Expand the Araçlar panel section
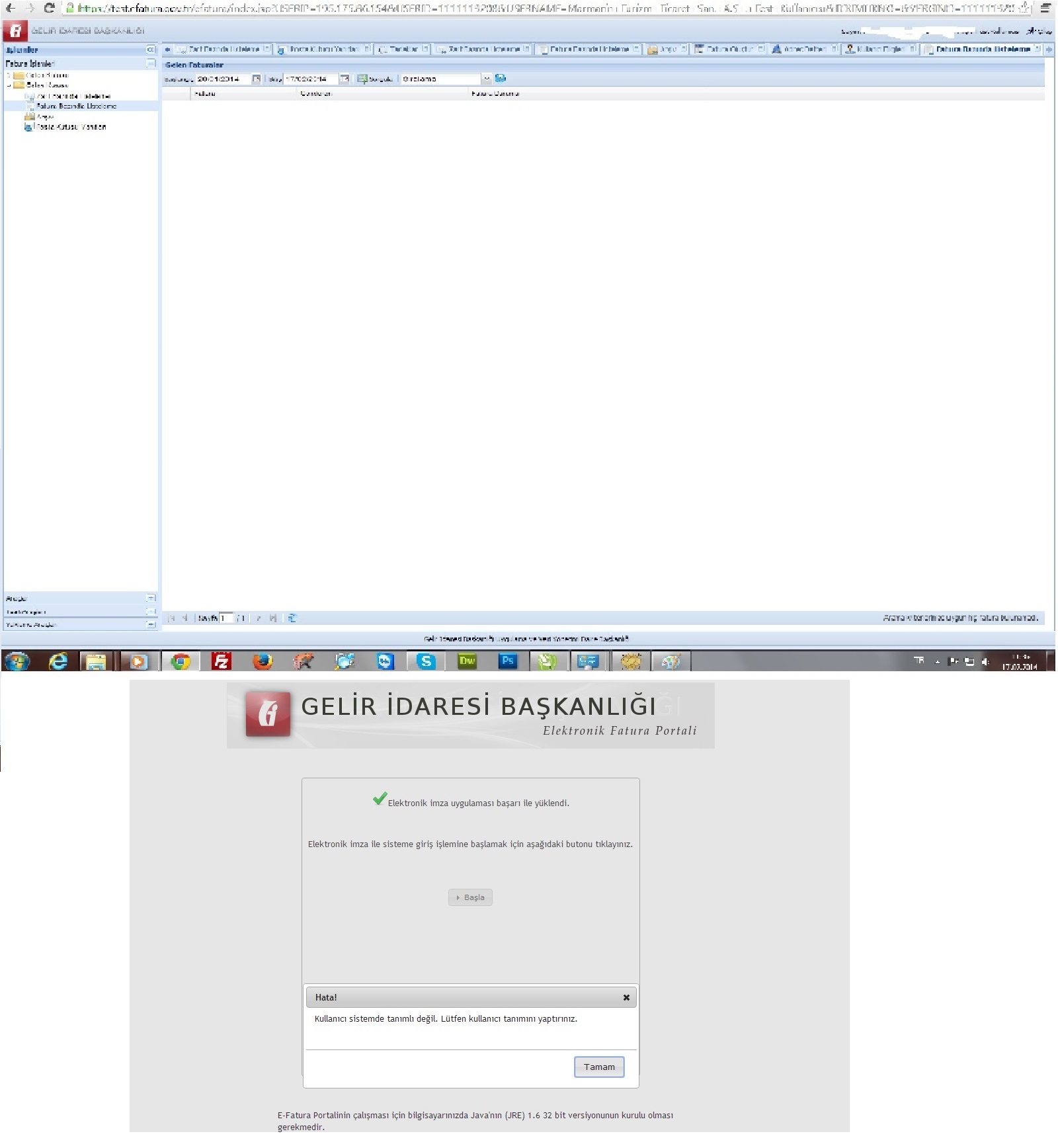 (151, 598)
